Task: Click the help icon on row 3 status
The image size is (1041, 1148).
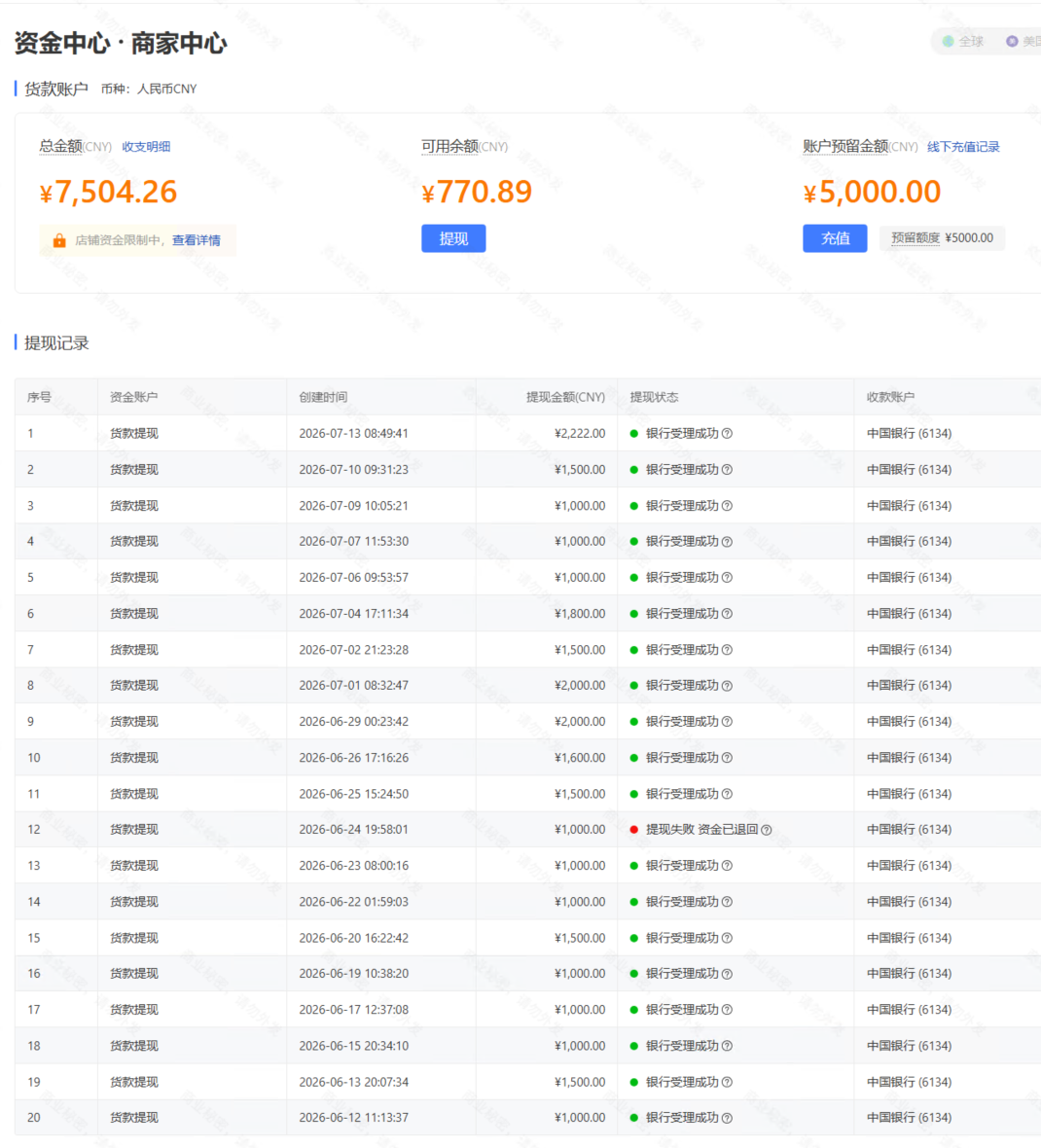Action: click(x=727, y=506)
